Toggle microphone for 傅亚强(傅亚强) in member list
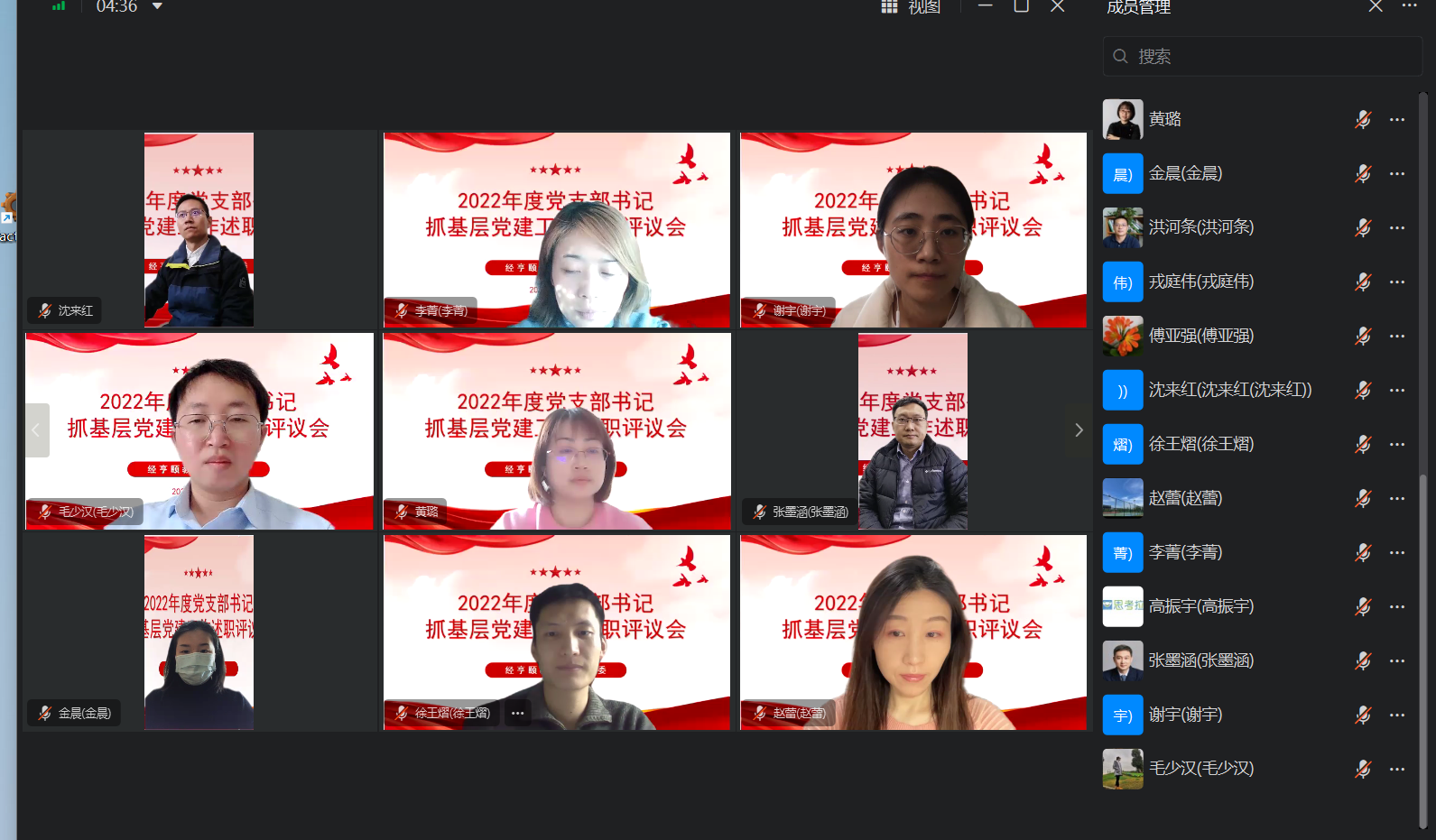Screen dimensions: 1436x840 coord(1363,336)
